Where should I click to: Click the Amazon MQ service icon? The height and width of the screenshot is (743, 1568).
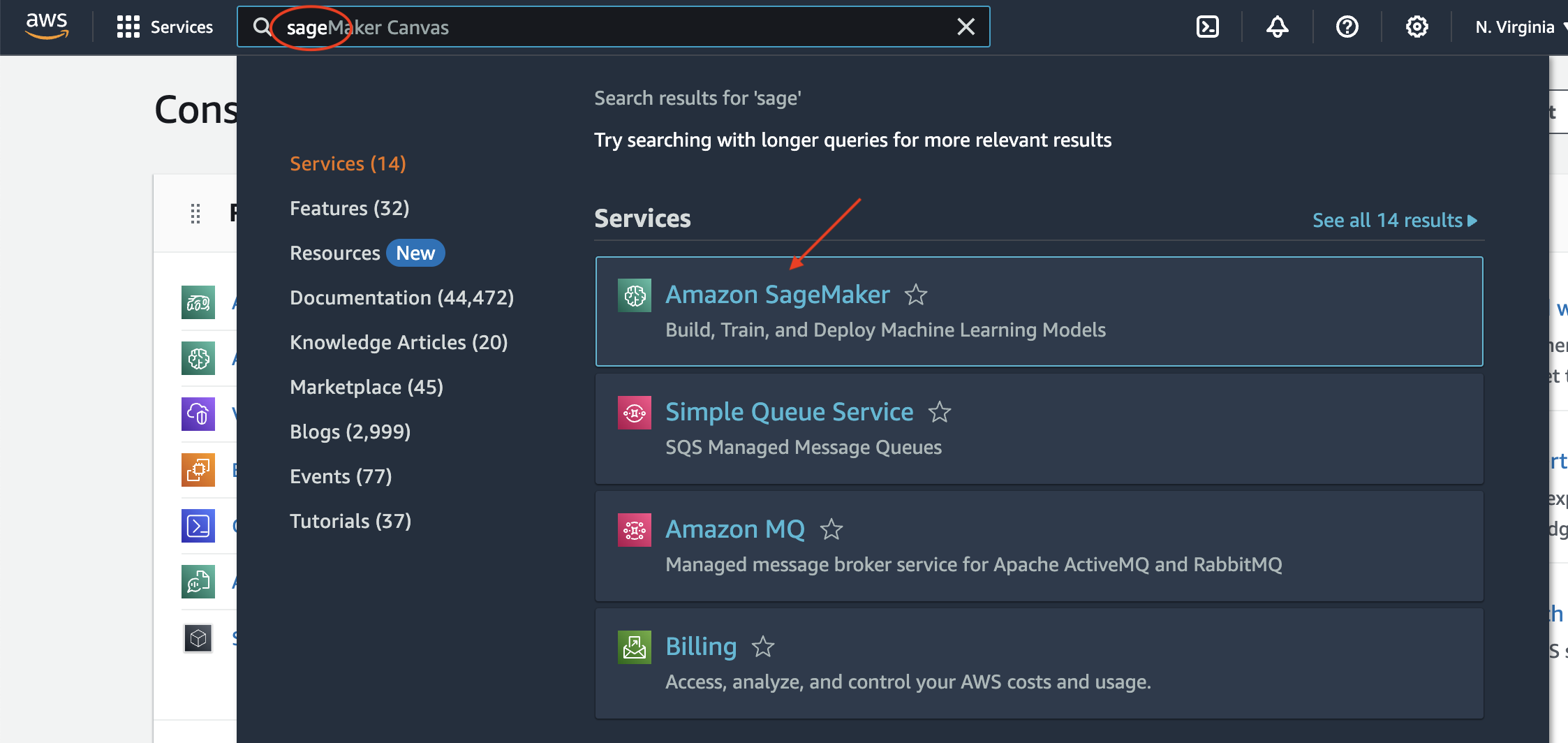click(634, 529)
